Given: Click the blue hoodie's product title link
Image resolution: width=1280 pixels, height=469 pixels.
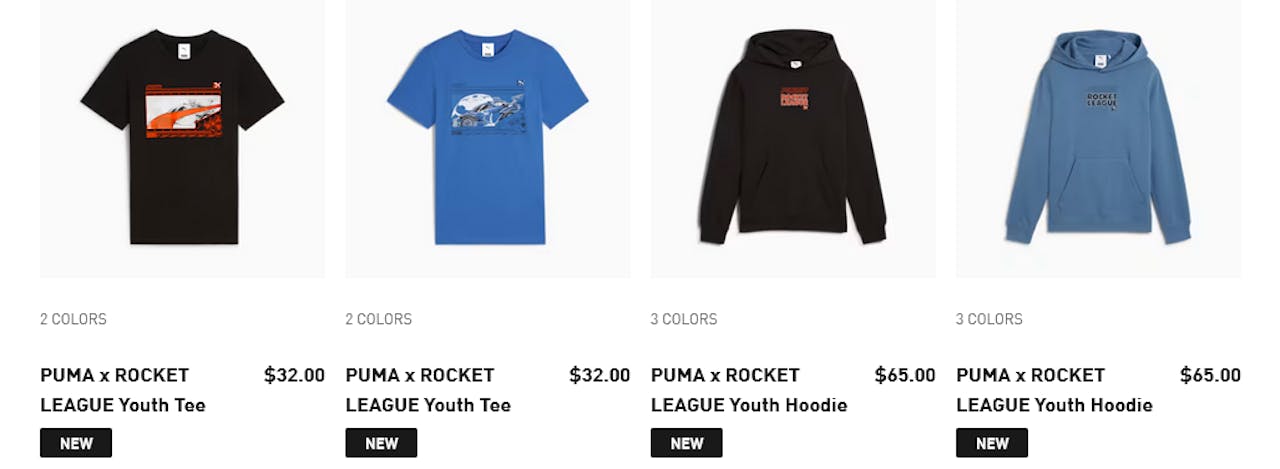Looking at the screenshot, I should (x=1054, y=390).
